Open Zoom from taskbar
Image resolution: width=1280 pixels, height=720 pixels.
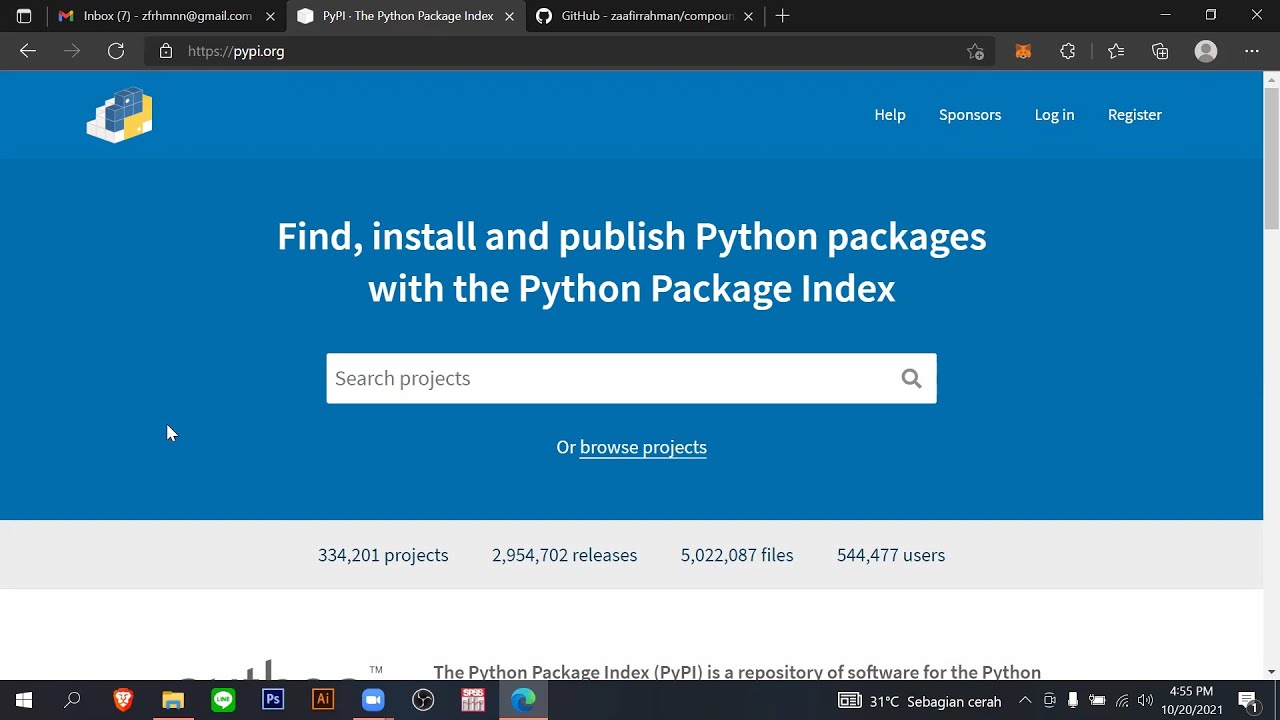[x=373, y=700]
